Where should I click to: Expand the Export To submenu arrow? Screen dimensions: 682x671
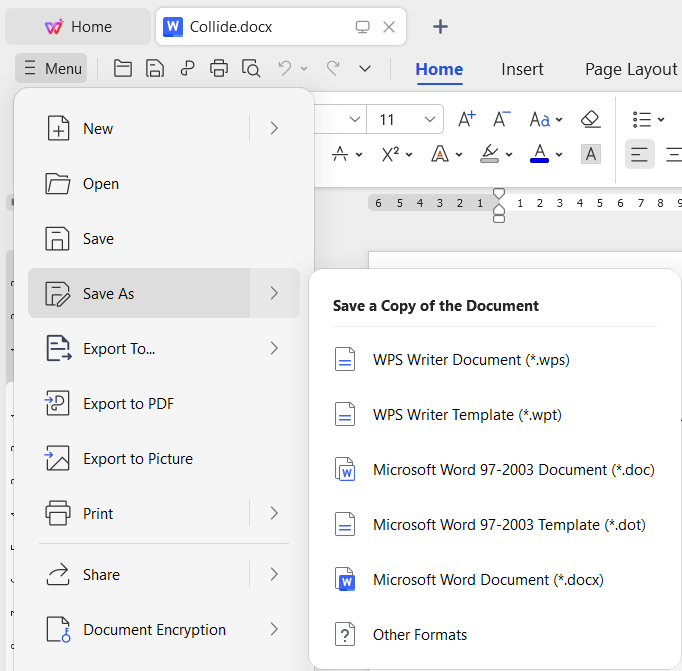[x=274, y=348]
